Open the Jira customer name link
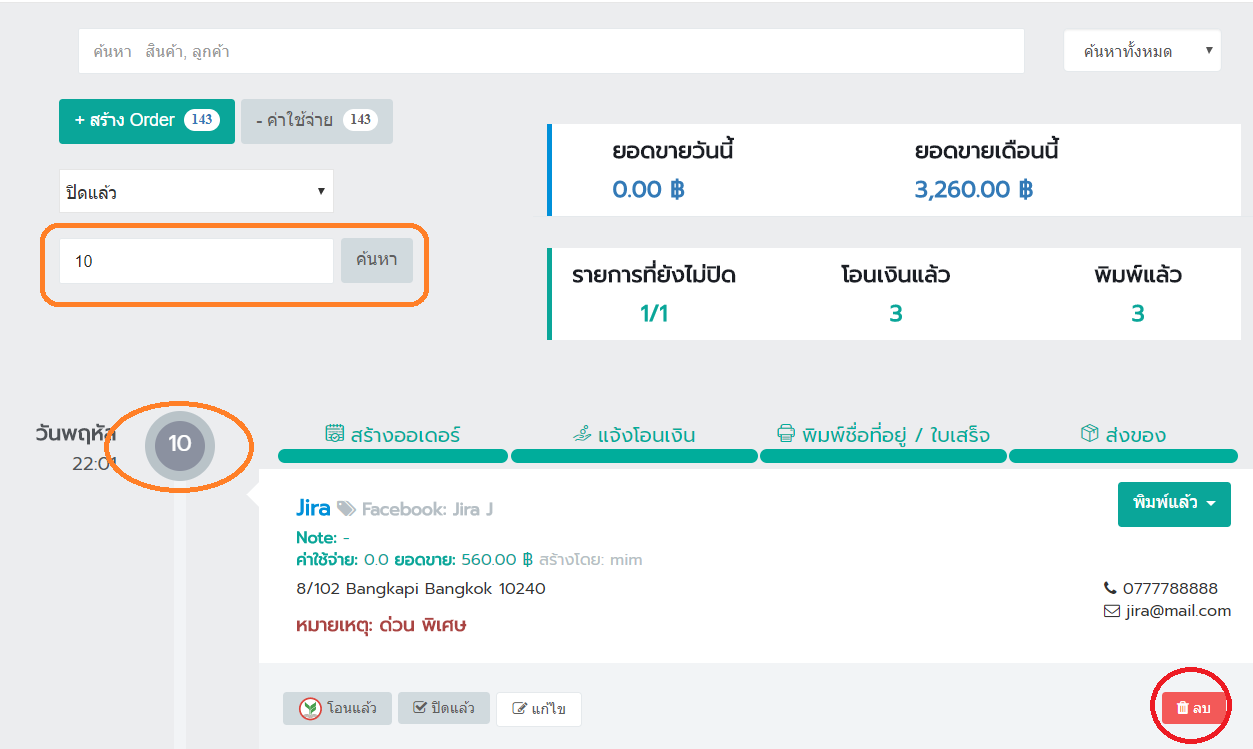Viewport: 1253px width, 749px height. 313,508
